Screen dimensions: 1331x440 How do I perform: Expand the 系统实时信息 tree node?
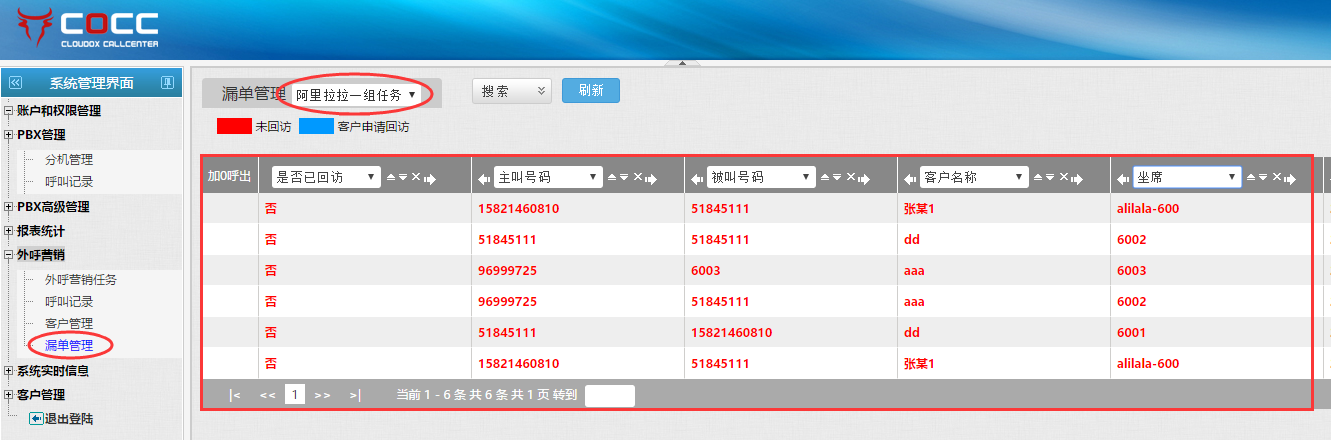9,371
